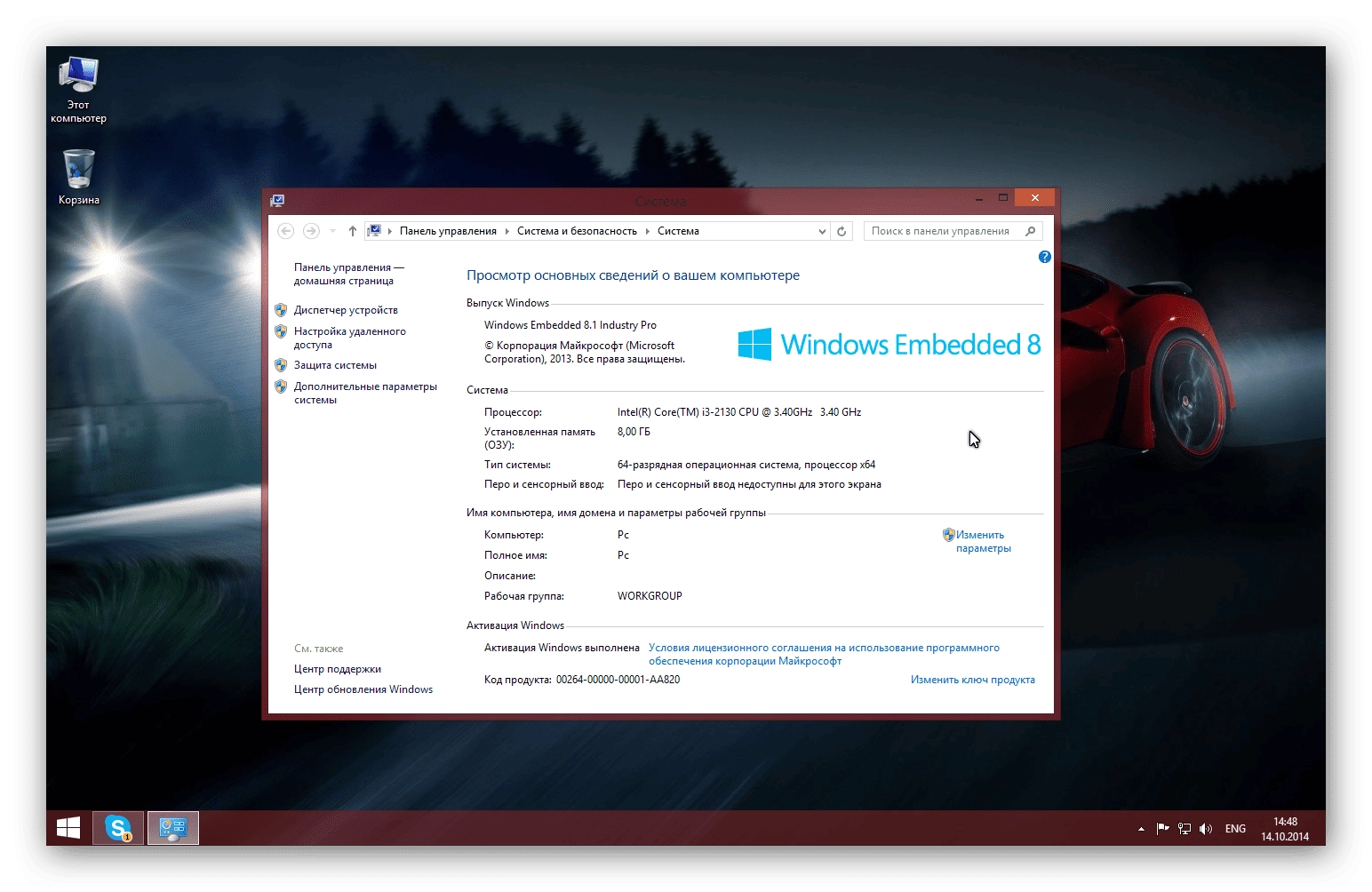The width and height of the screenshot is (1372, 892).
Task: Select the Intel(R) Core(TM) i3-2130 processor value
Action: tap(739, 412)
